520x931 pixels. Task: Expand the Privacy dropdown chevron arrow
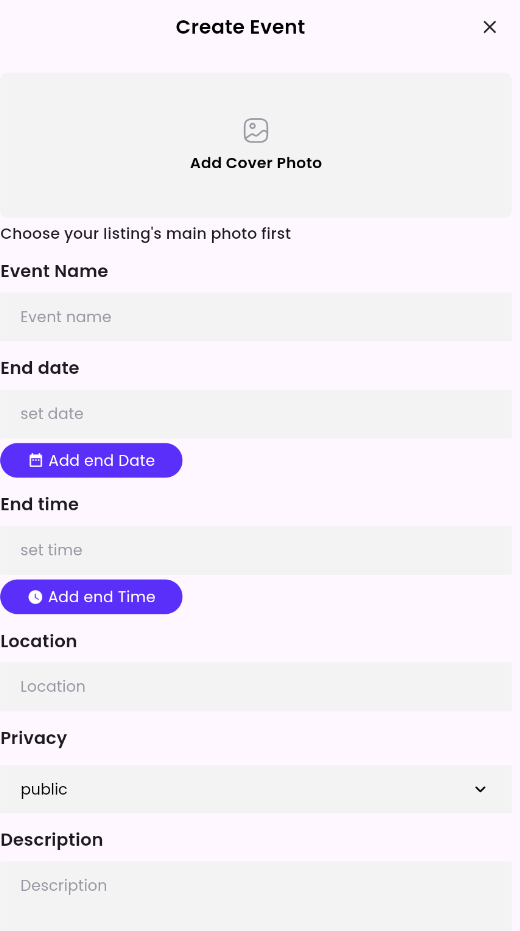[x=480, y=789]
